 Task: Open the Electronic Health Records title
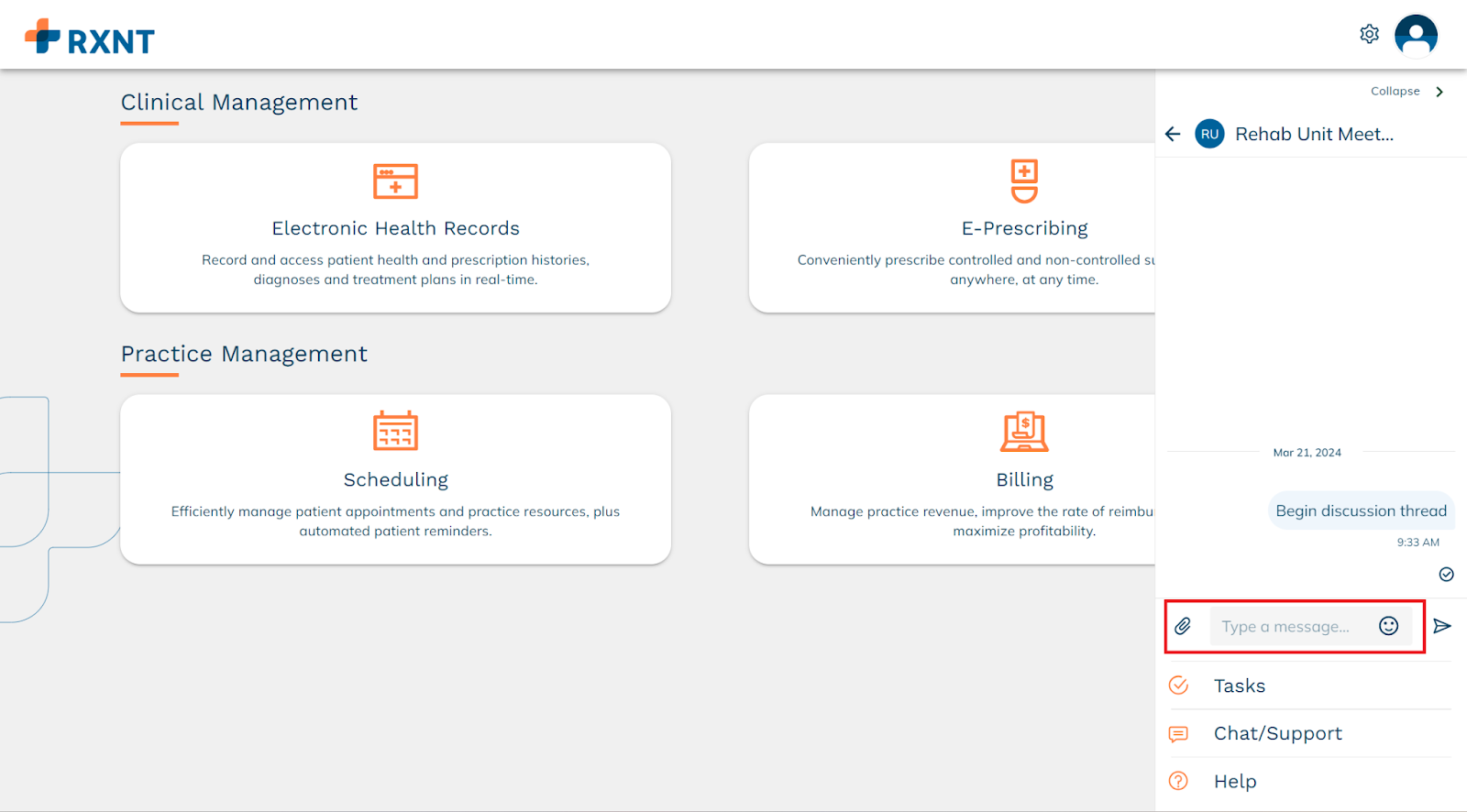tap(395, 228)
